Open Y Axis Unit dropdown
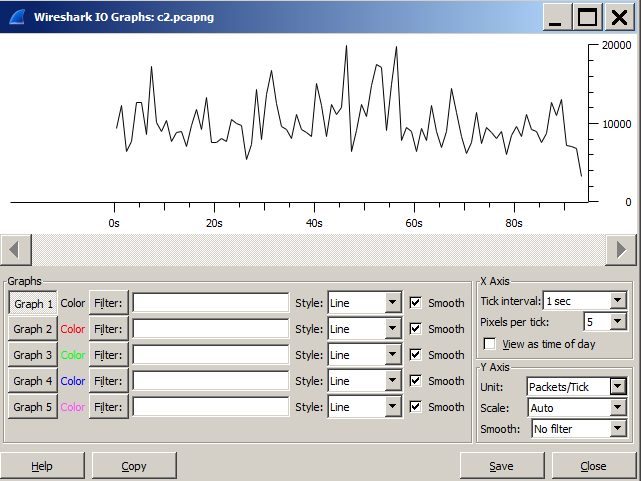Screen dimensions: 641x481 pos(576,387)
